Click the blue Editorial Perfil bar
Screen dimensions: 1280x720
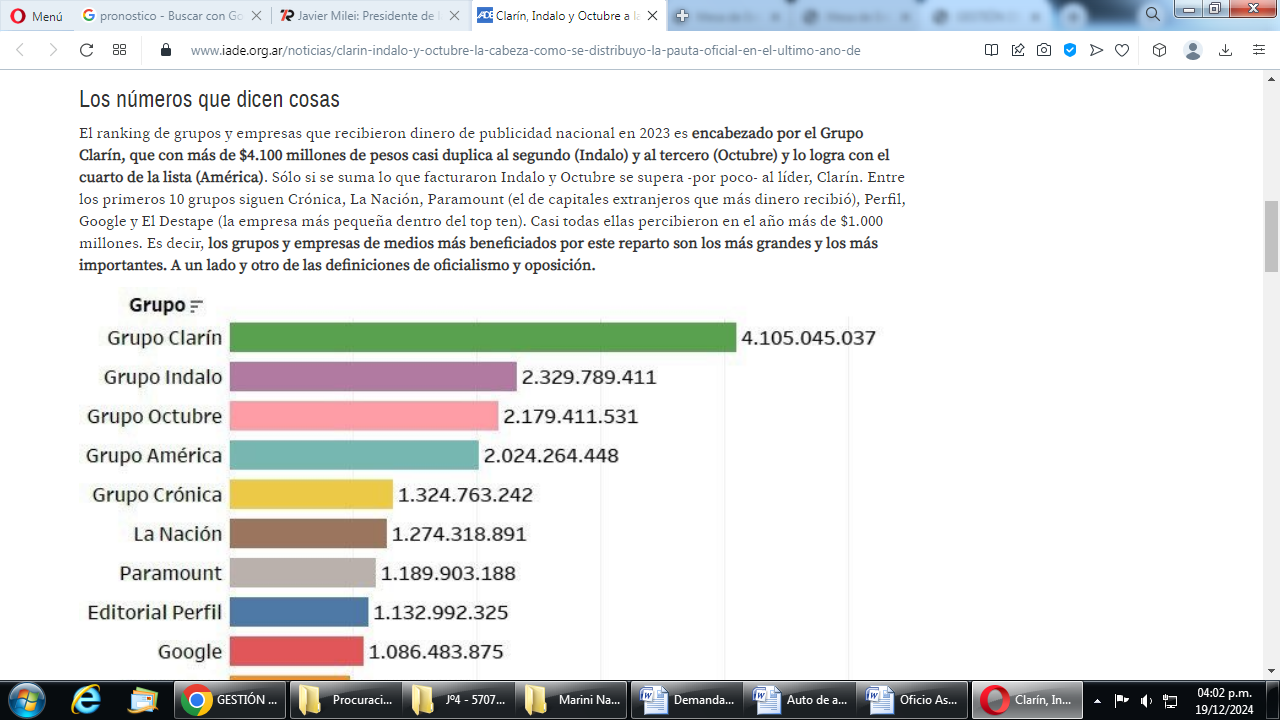click(x=299, y=612)
